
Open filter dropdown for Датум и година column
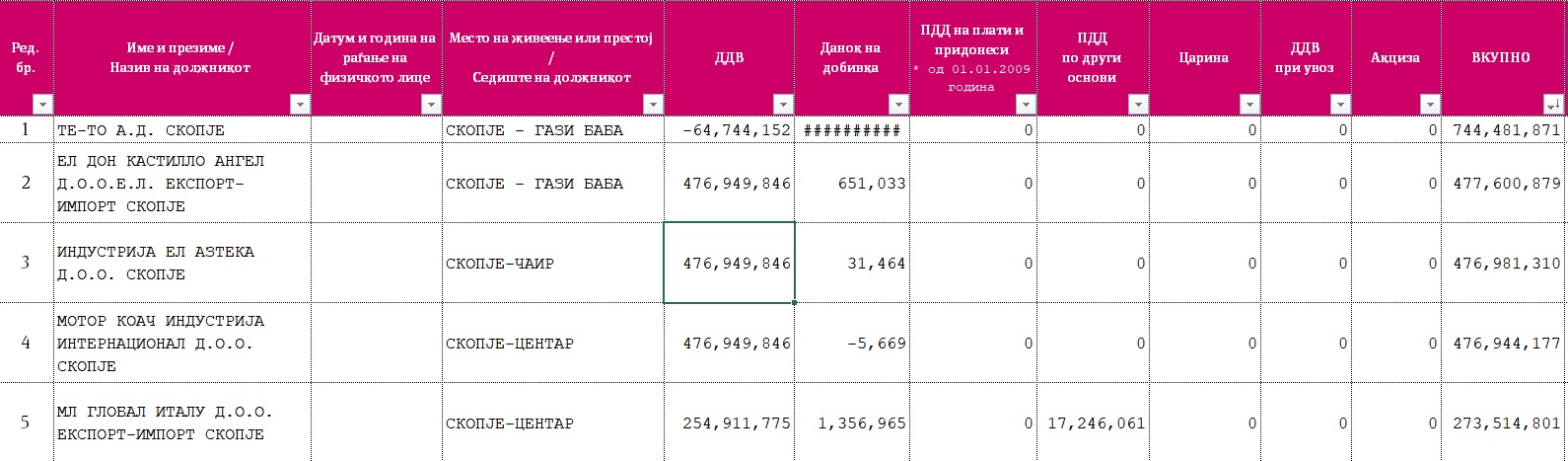[431, 105]
